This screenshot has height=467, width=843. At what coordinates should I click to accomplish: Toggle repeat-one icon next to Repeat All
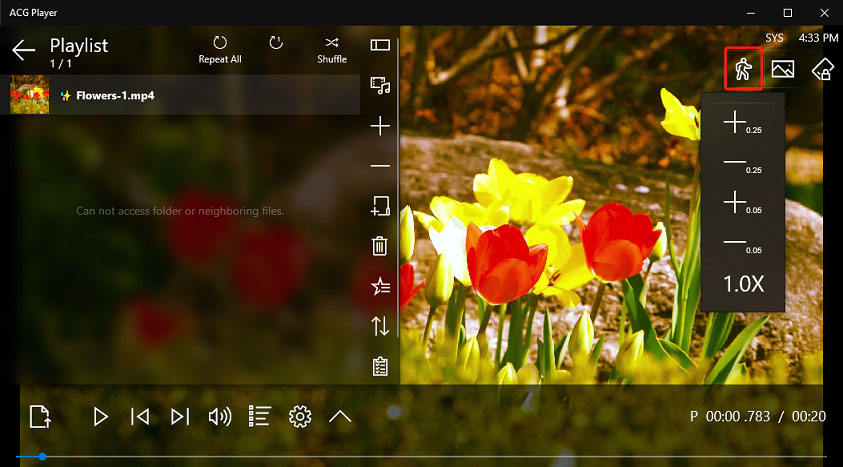tap(276, 43)
